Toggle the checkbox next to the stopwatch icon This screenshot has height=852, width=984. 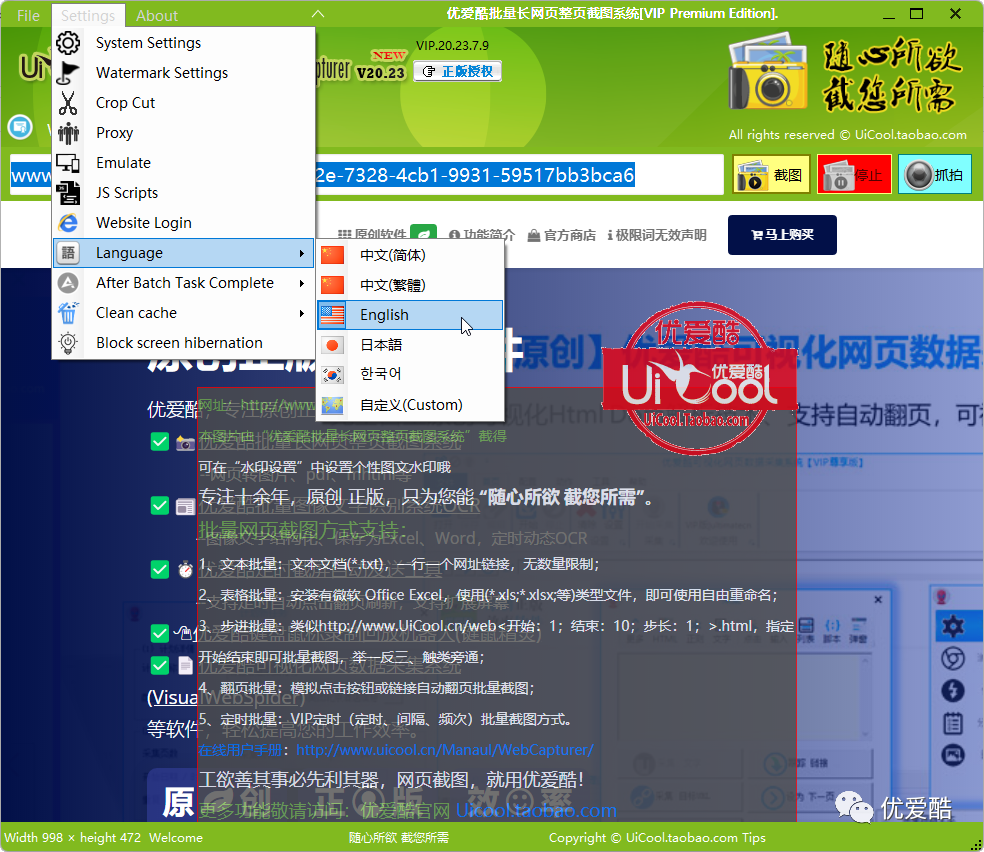159,569
